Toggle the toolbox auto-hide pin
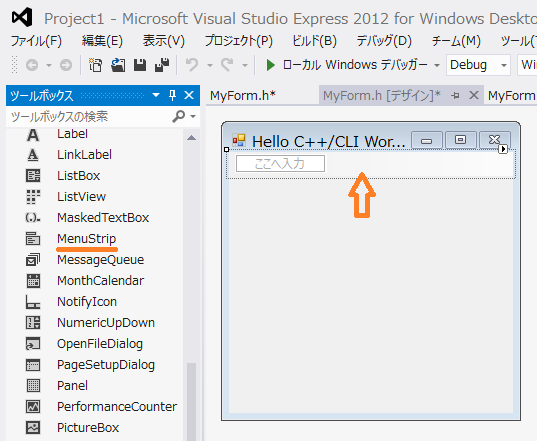 173,95
